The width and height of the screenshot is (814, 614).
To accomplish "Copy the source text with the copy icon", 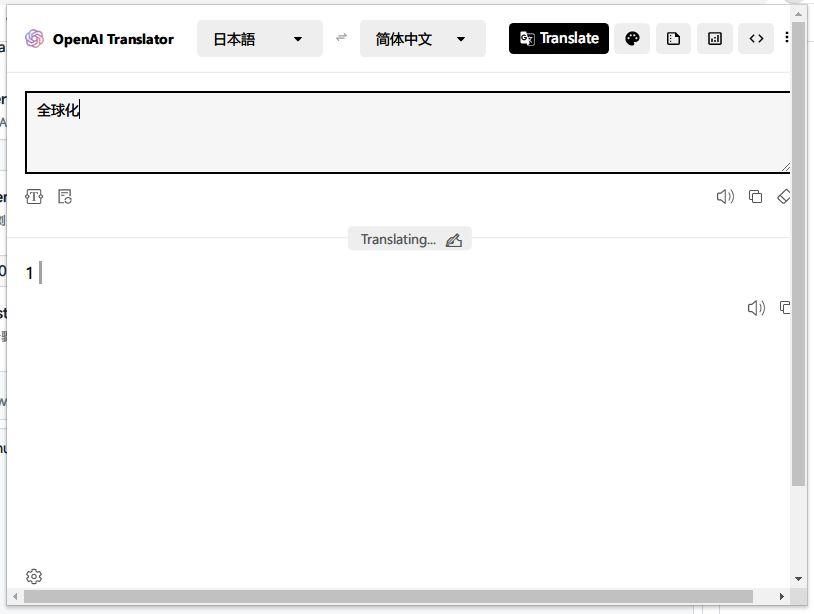I will coord(755,196).
